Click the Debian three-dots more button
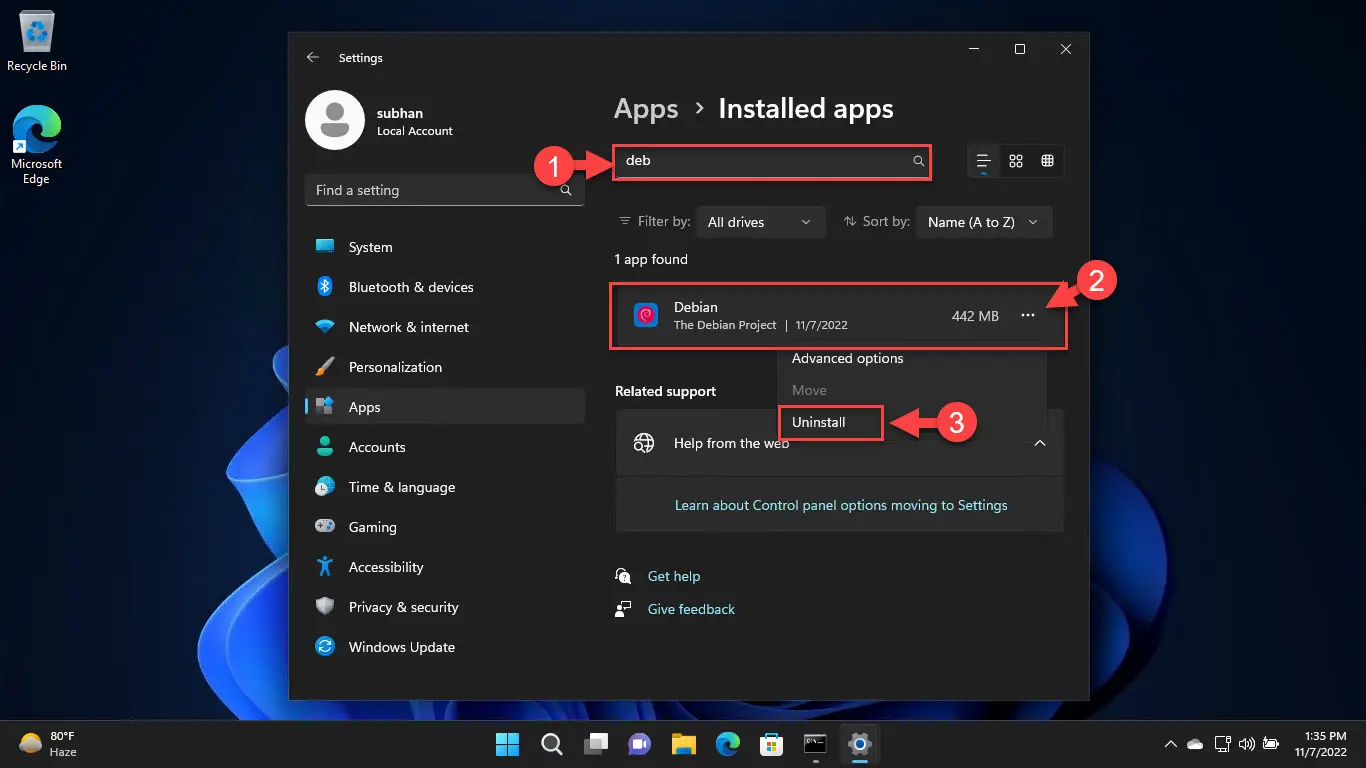1366x768 pixels. 1028,316
